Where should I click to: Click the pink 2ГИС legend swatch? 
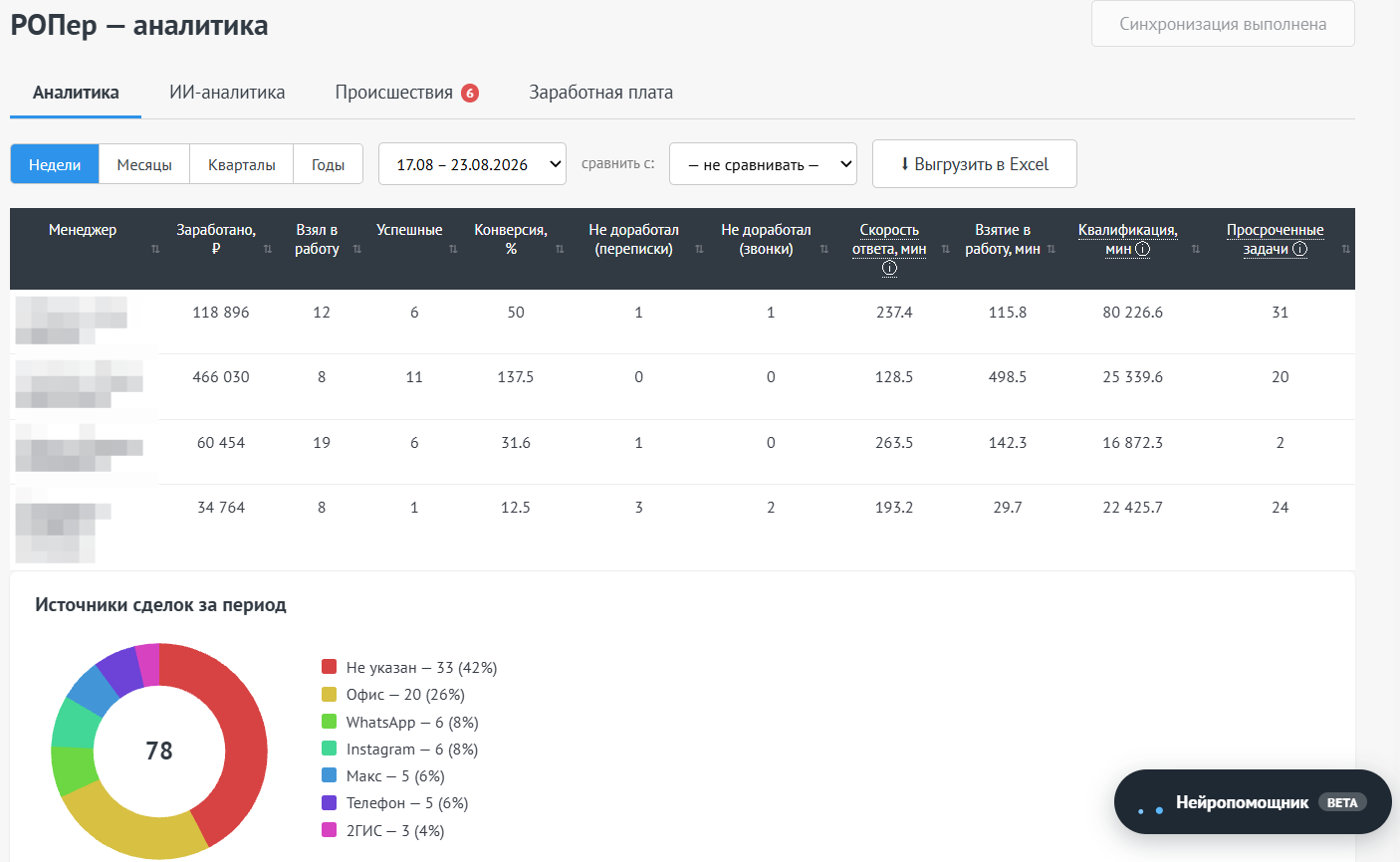click(x=330, y=830)
